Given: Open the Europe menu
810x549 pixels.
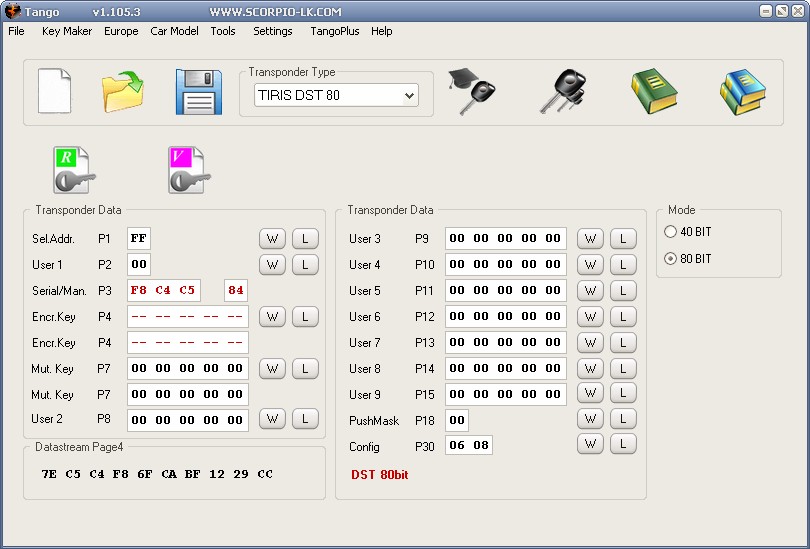Looking at the screenshot, I should click(121, 31).
